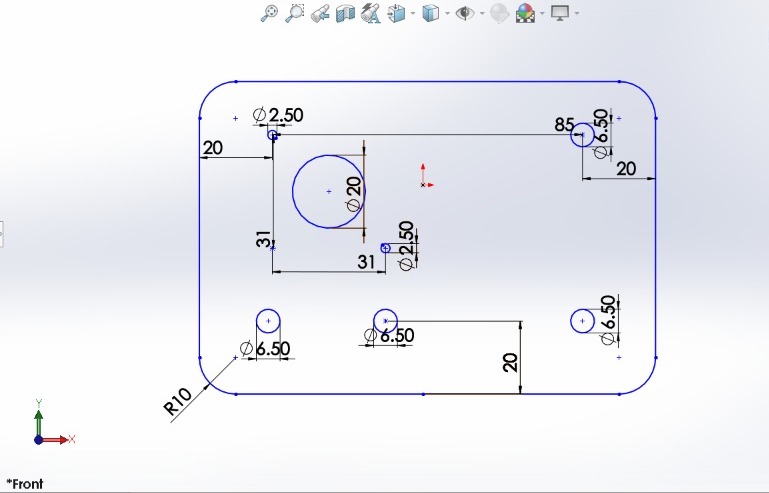The width and height of the screenshot is (769, 493).
Task: Open the Apply Scene dropdown arrow
Action: tap(542, 13)
